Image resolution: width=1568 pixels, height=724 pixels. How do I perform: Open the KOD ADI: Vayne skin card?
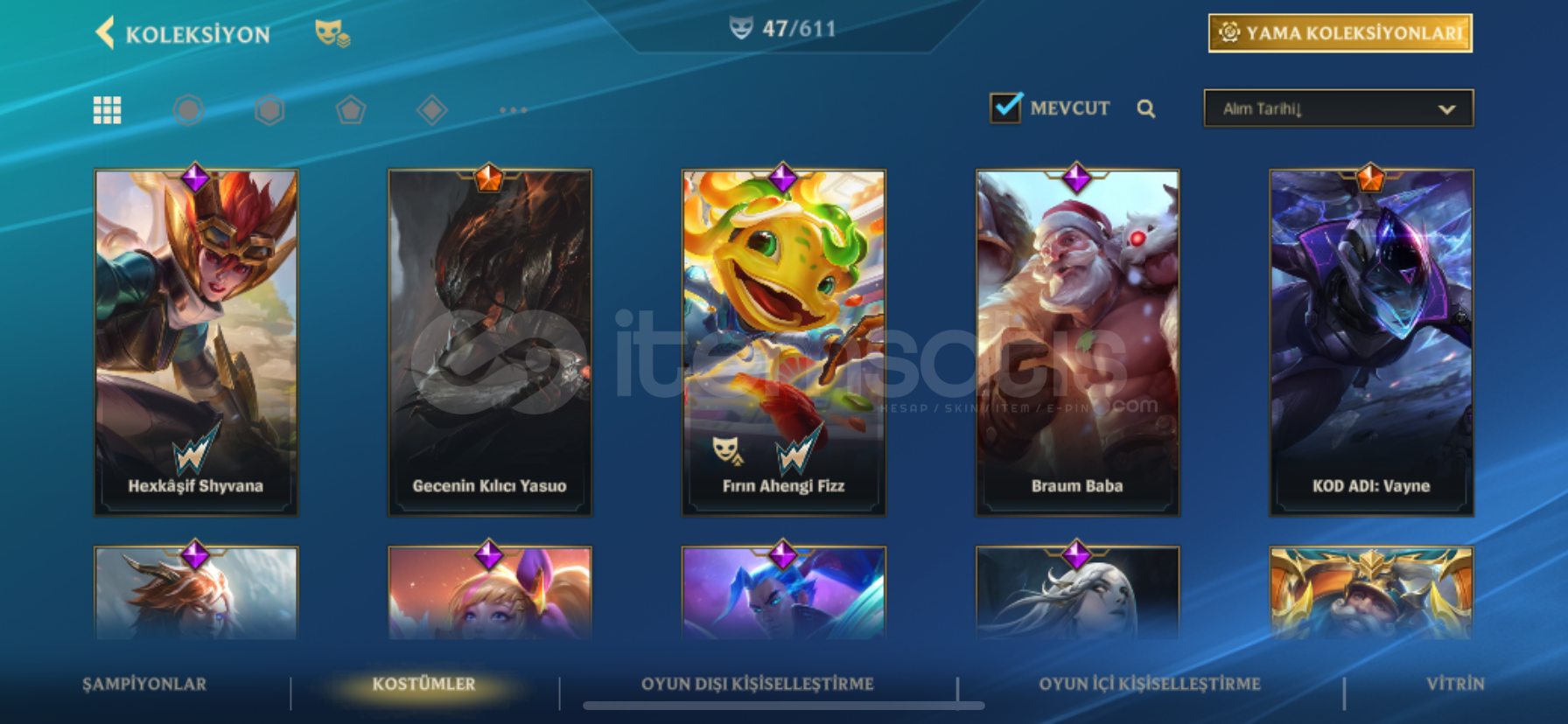pos(1371,342)
